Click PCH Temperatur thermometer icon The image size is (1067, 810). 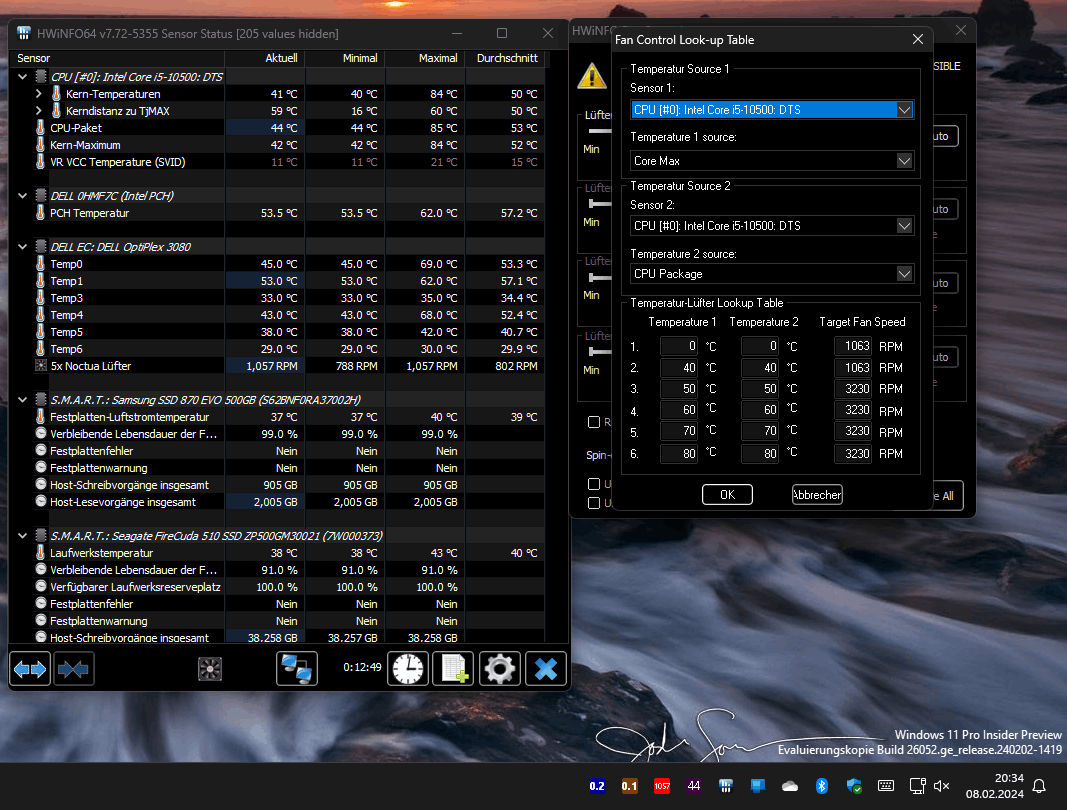(41, 212)
